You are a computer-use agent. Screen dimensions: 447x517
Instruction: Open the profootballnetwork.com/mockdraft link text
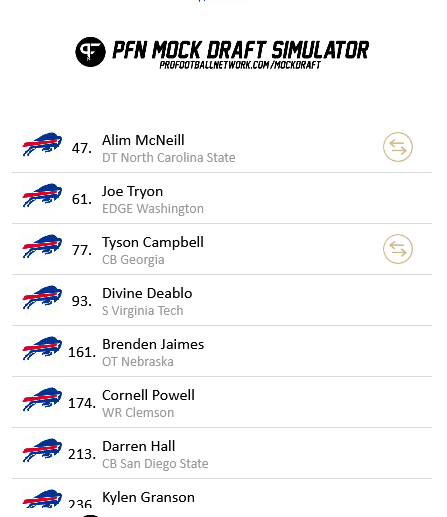240,65
